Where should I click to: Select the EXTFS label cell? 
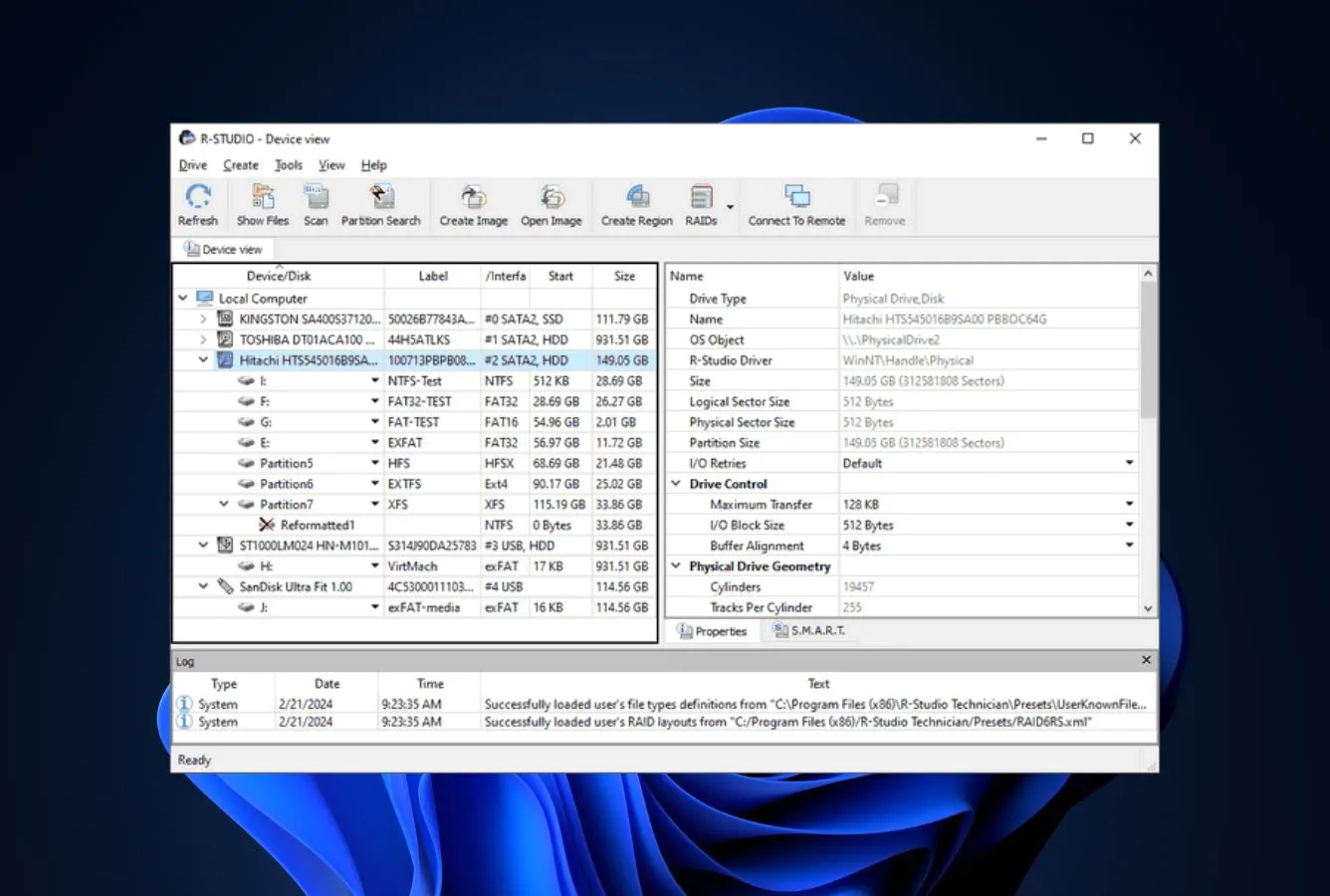(433, 484)
